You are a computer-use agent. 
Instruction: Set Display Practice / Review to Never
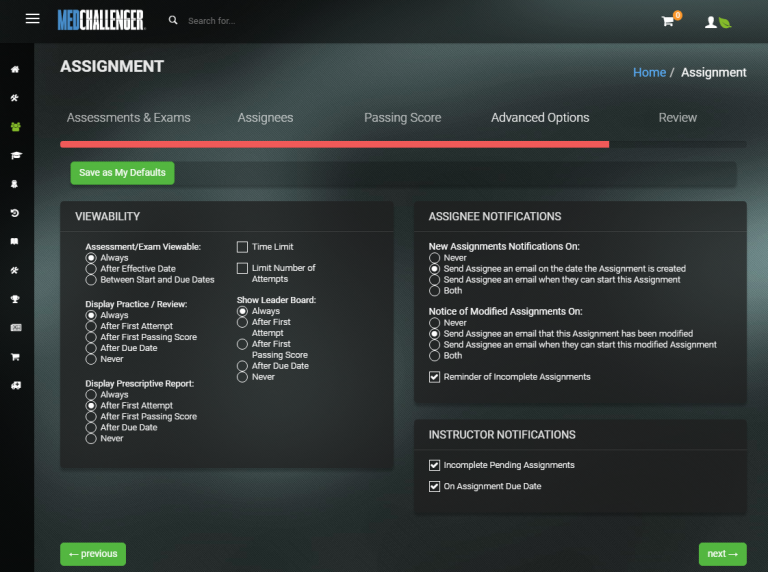click(91, 359)
